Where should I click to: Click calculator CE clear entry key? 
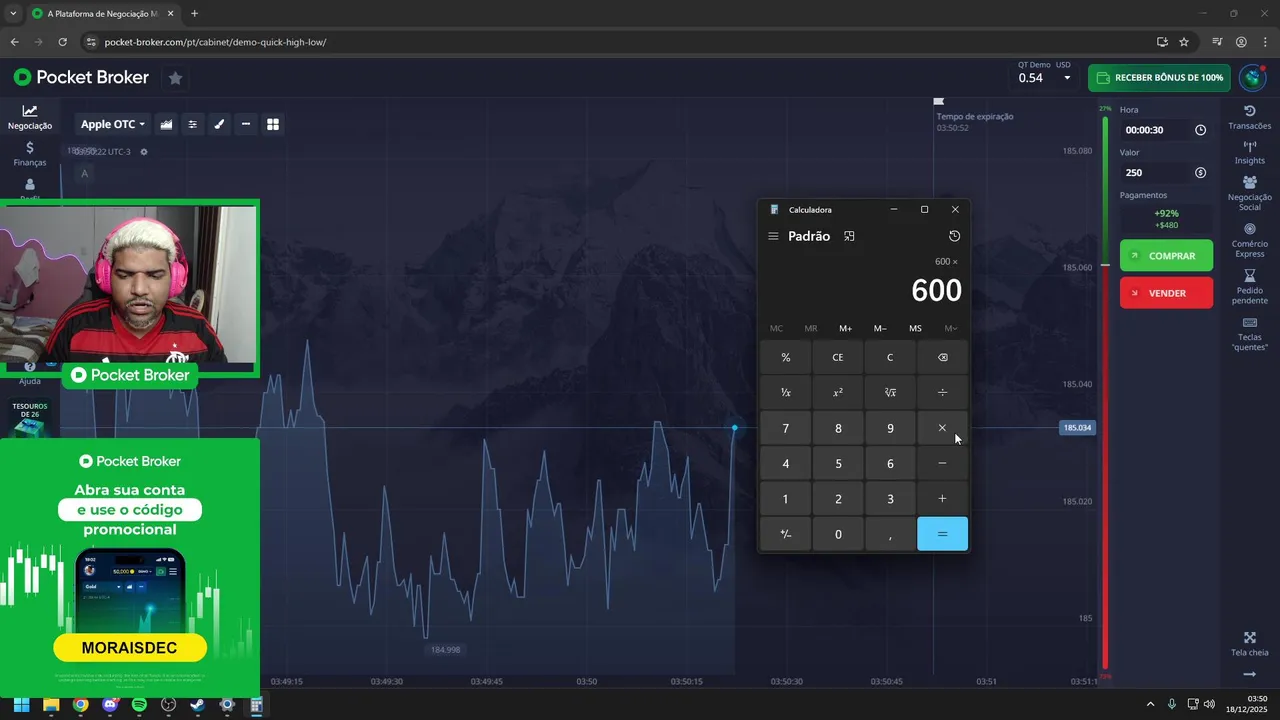[838, 357]
